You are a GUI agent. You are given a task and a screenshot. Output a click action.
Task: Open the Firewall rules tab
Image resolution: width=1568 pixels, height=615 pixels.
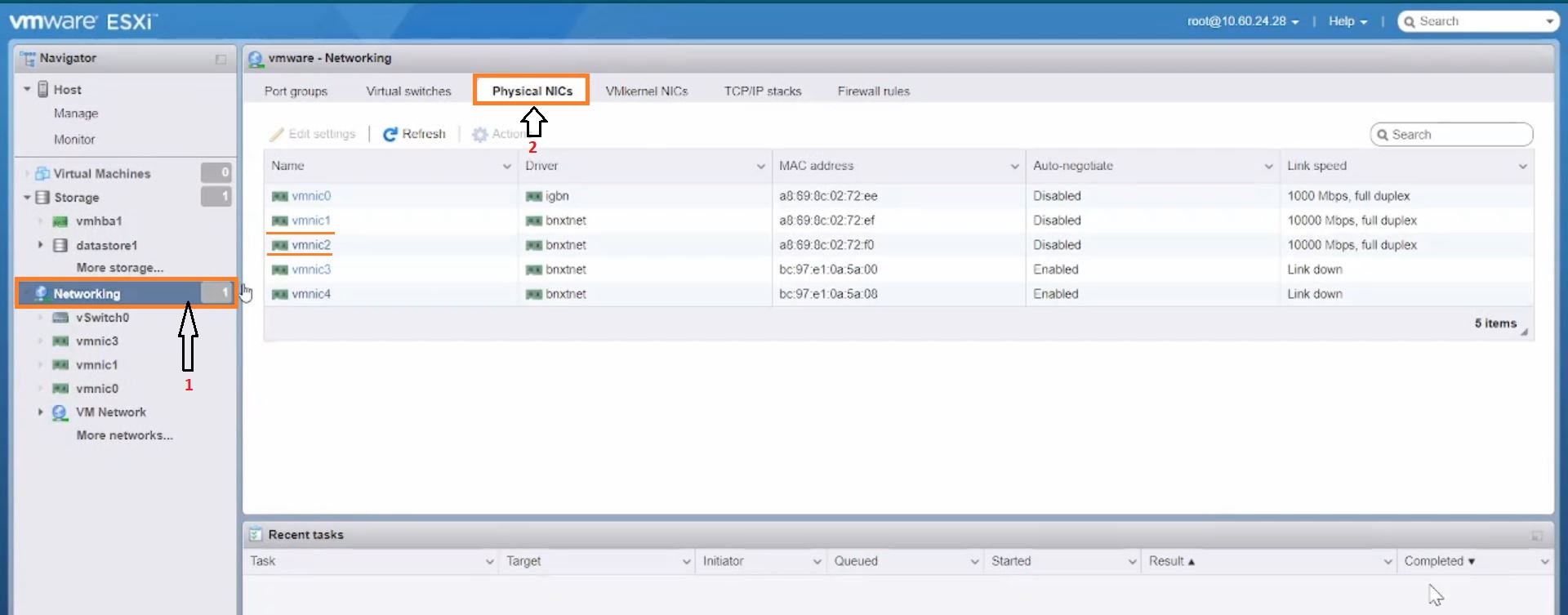(x=873, y=91)
